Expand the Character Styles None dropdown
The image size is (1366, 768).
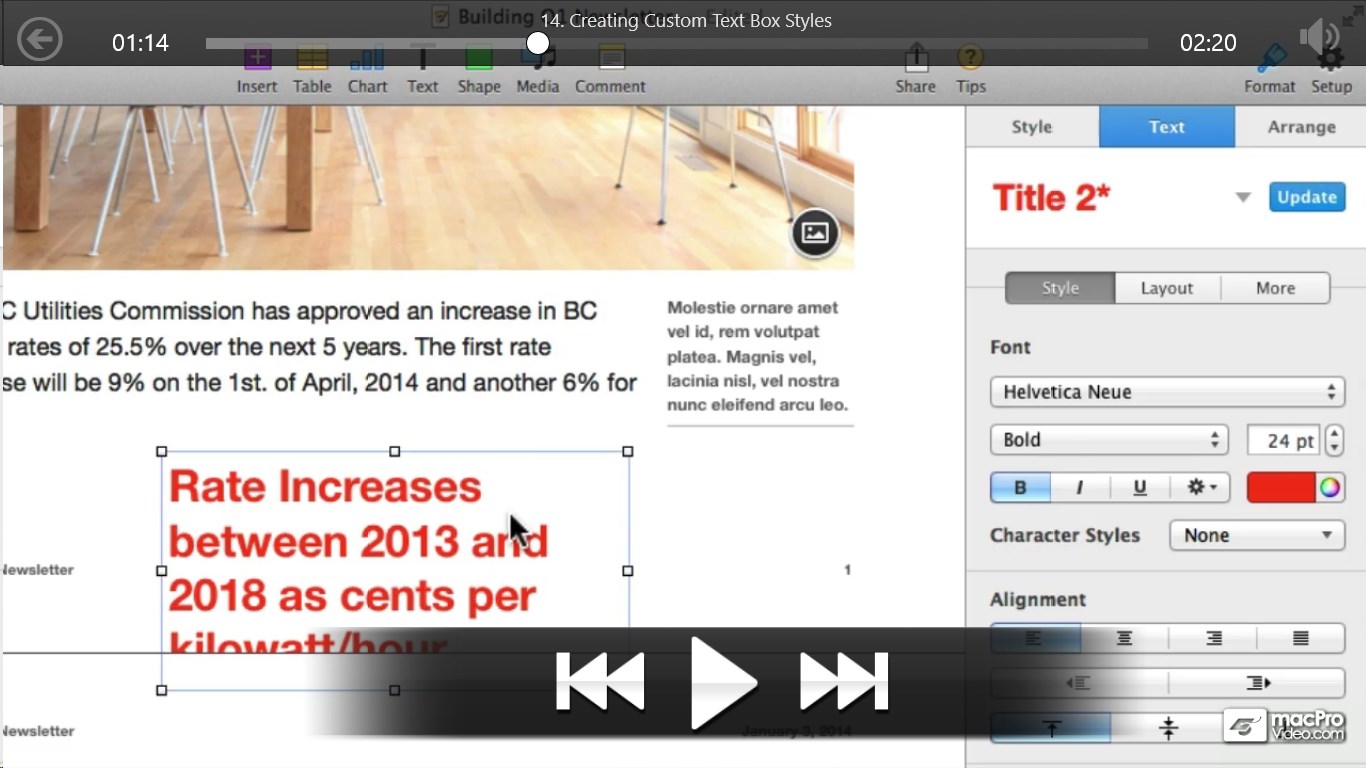click(x=1257, y=535)
